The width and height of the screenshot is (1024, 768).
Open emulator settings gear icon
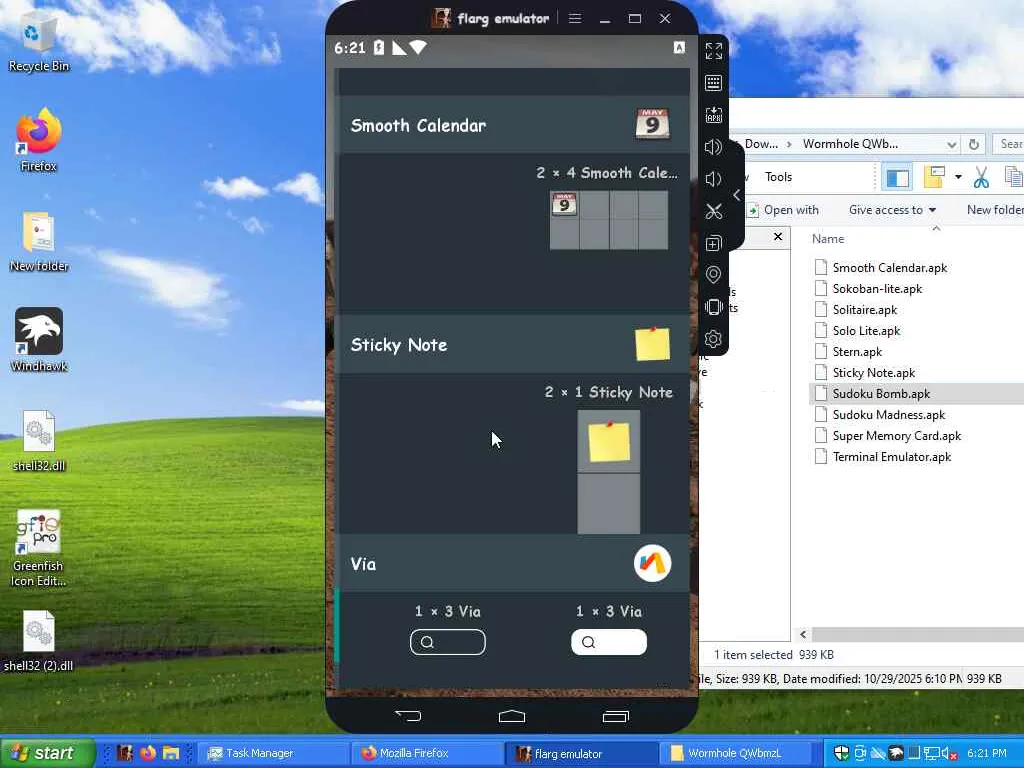click(713, 339)
